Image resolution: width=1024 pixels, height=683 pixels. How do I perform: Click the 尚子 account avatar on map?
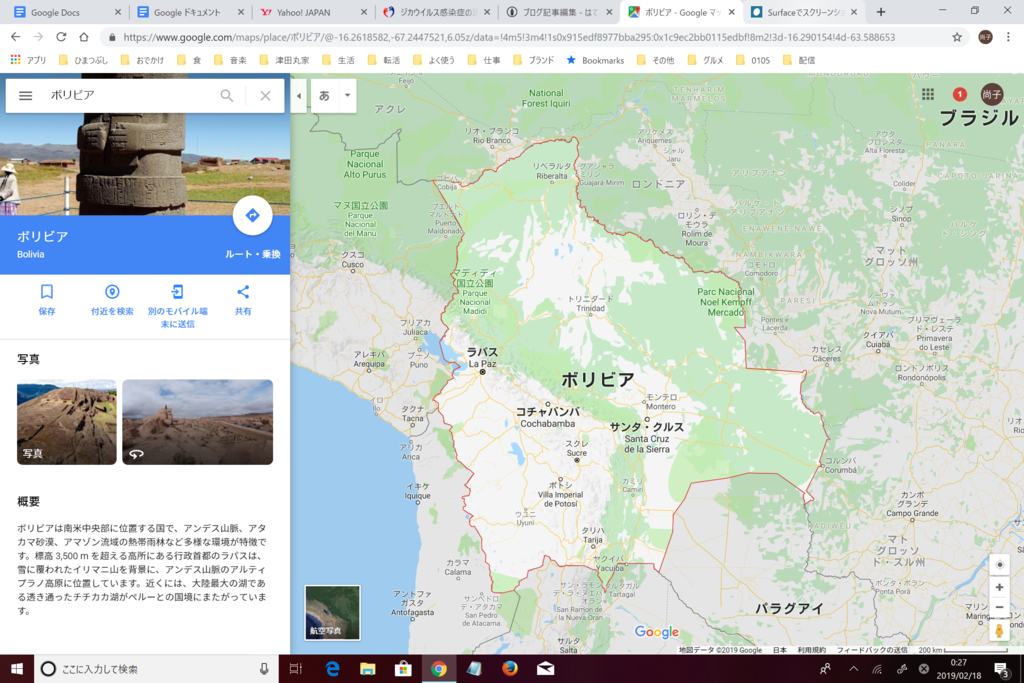click(x=992, y=94)
